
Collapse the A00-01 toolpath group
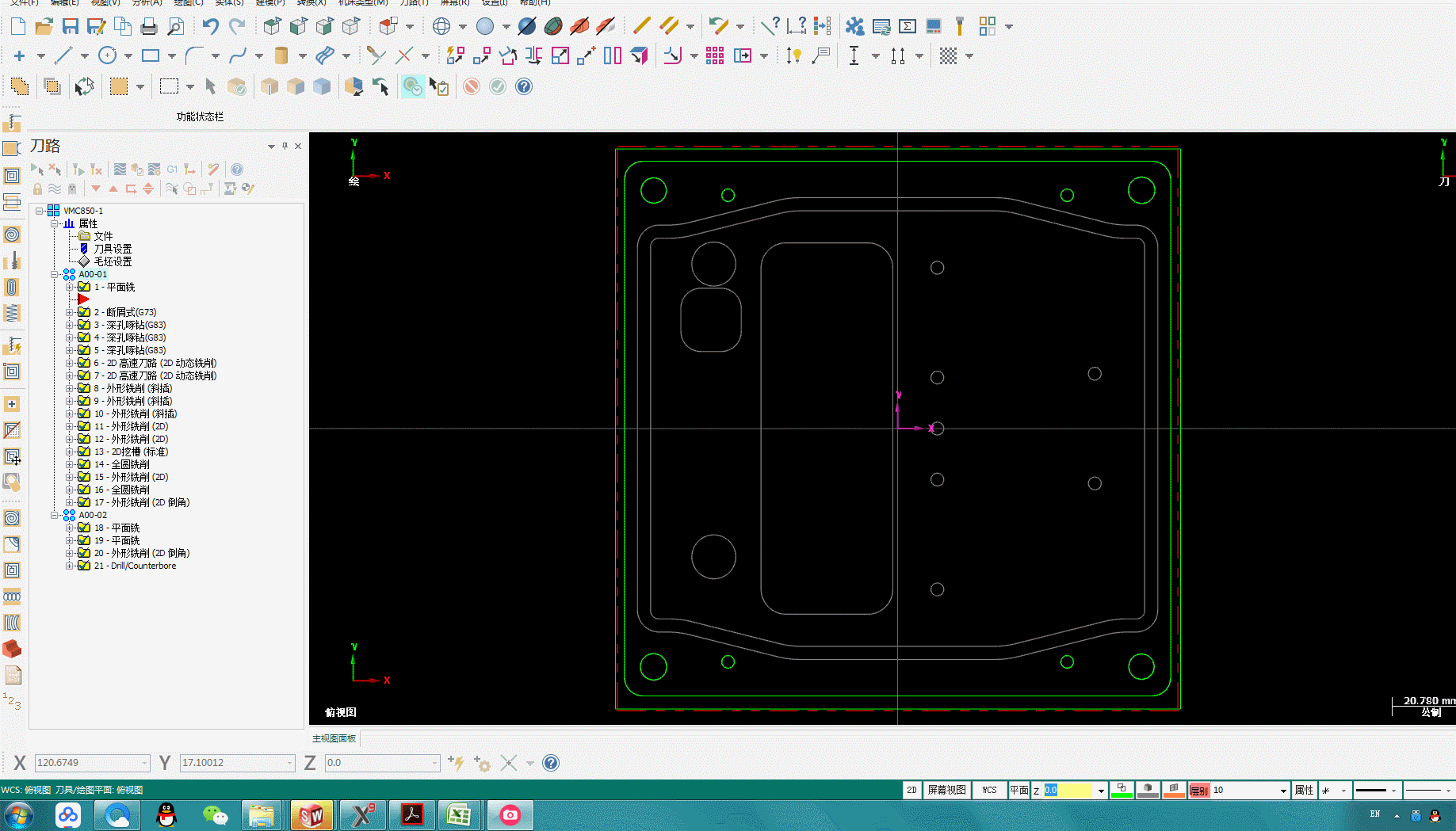55,274
